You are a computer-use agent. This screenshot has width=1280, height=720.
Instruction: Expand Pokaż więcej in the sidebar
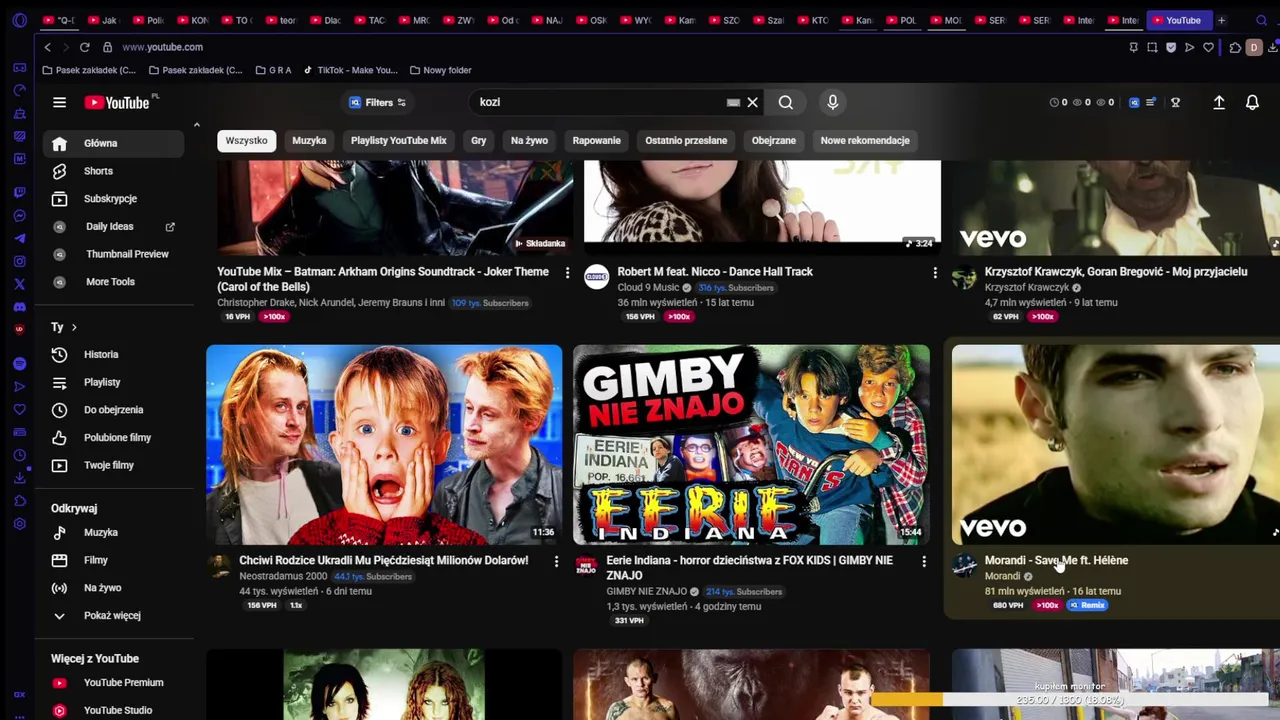[112, 616]
